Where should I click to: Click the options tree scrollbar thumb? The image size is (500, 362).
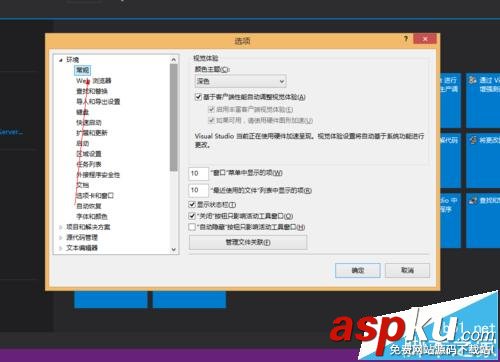click(174, 117)
